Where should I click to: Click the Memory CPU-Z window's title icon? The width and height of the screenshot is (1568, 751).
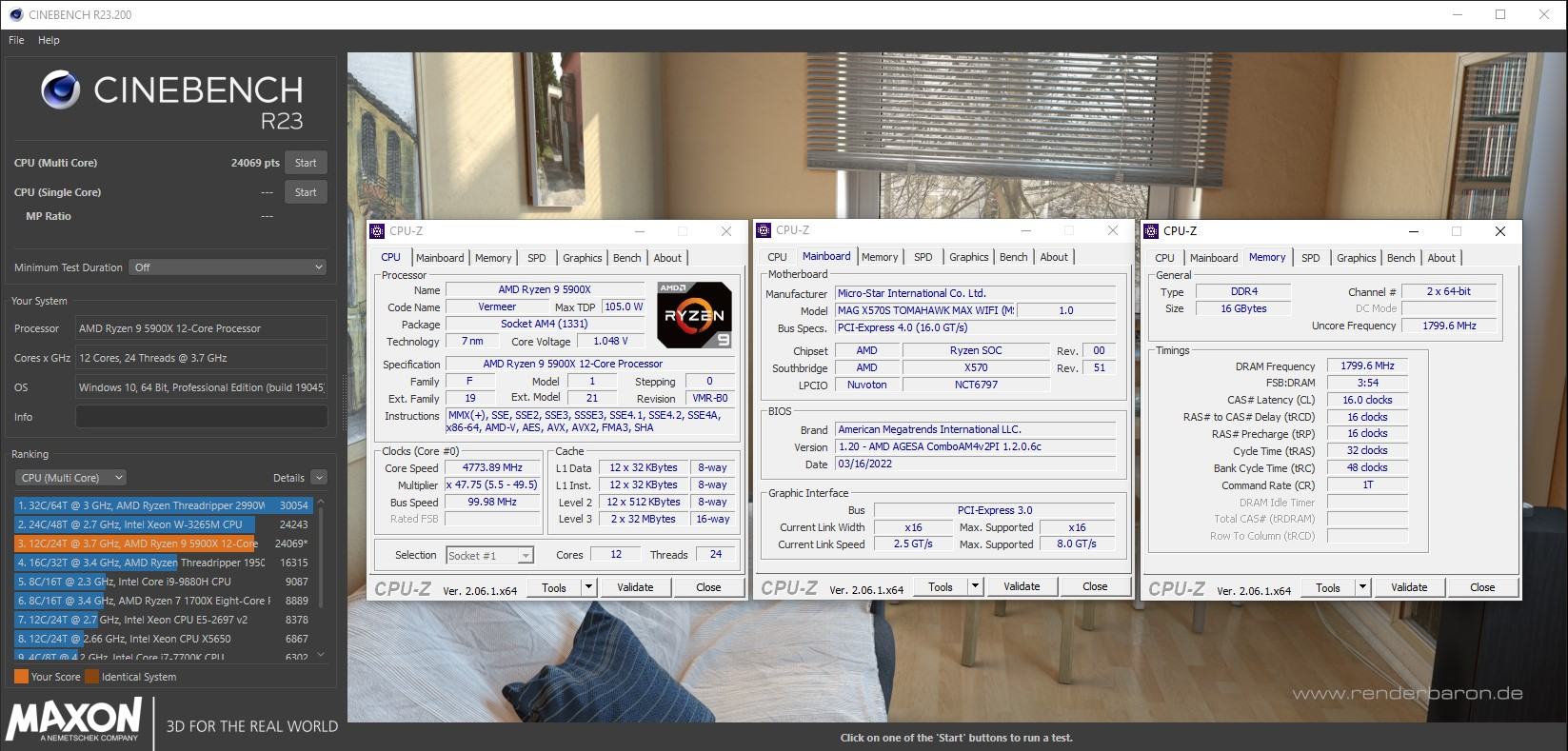pos(1151,231)
